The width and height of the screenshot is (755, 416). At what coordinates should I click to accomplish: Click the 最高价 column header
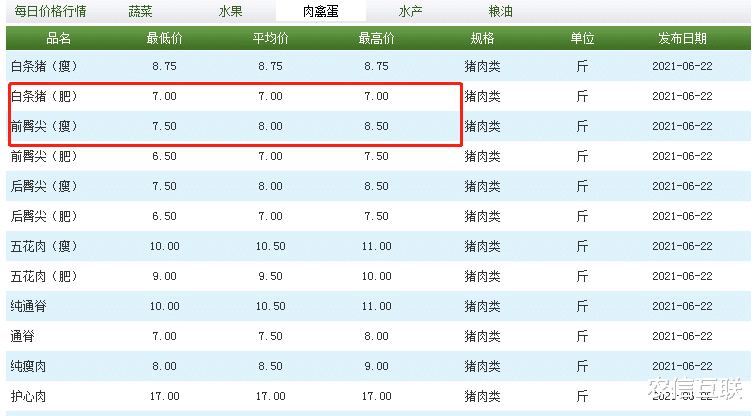click(x=377, y=38)
